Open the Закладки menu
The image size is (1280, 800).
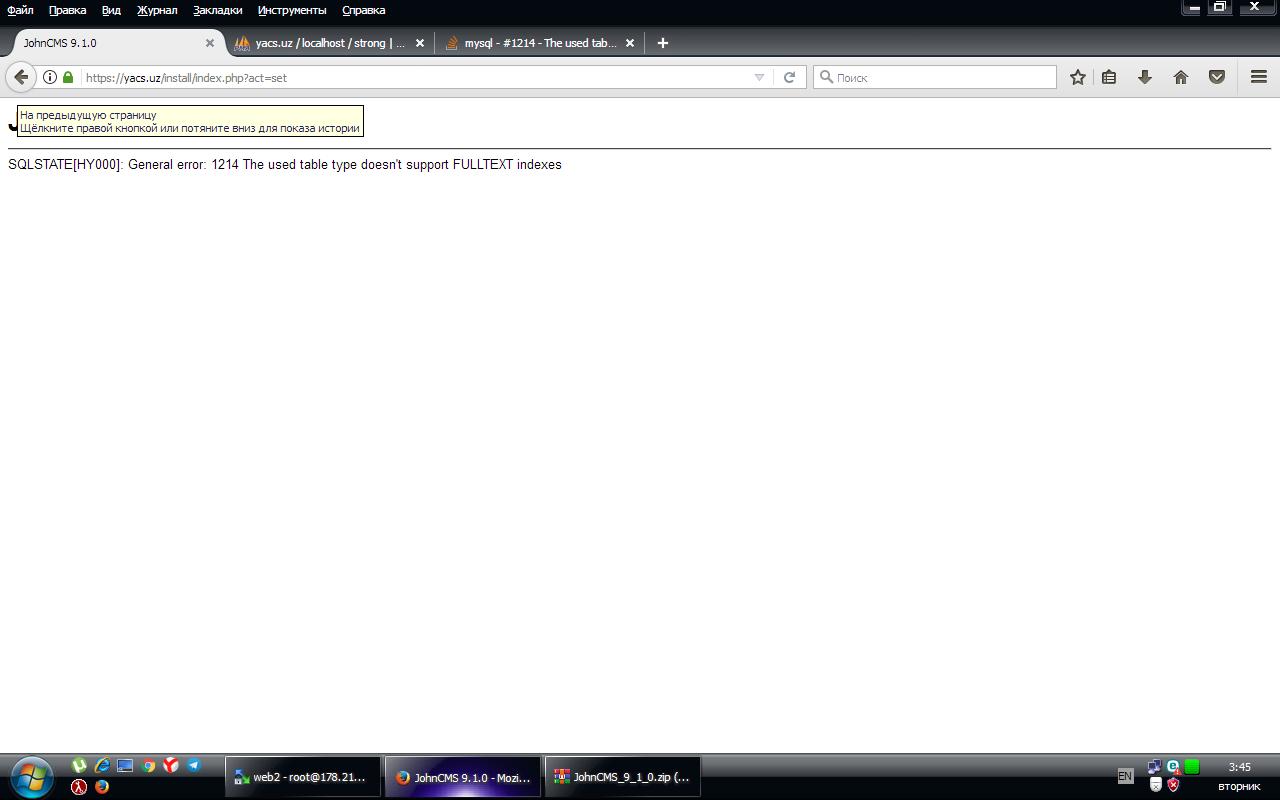[x=218, y=10]
